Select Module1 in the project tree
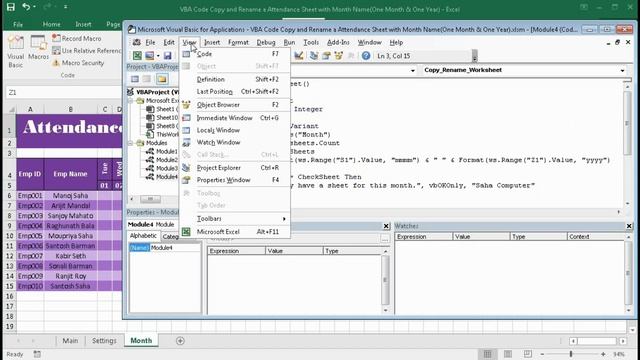640x360 pixels. point(162,151)
